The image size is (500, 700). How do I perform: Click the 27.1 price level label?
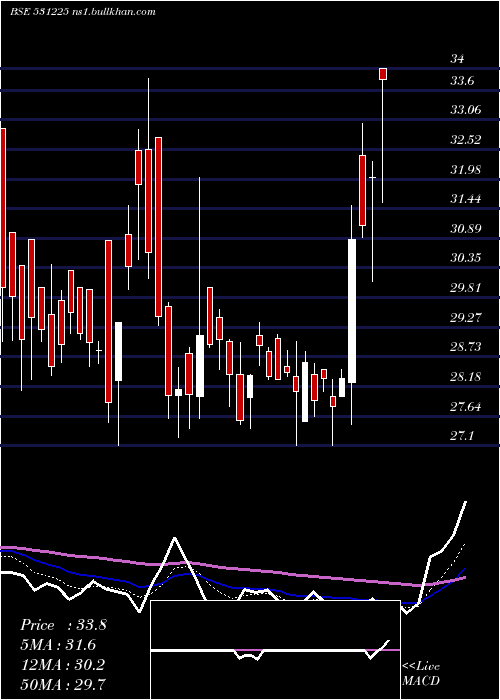[462, 436]
